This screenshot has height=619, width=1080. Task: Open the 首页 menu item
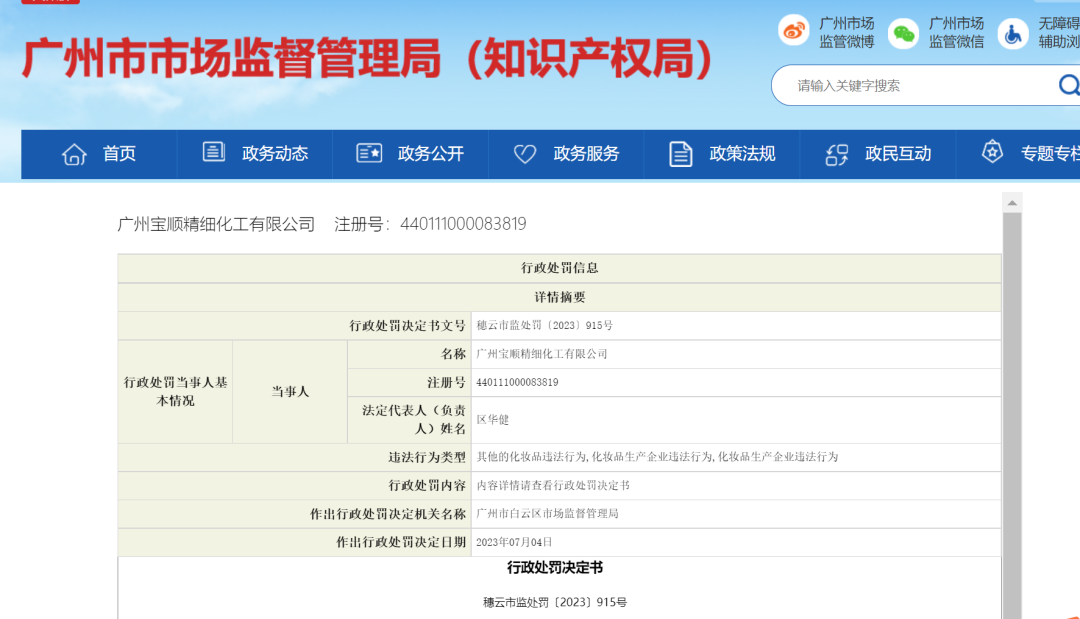point(119,154)
